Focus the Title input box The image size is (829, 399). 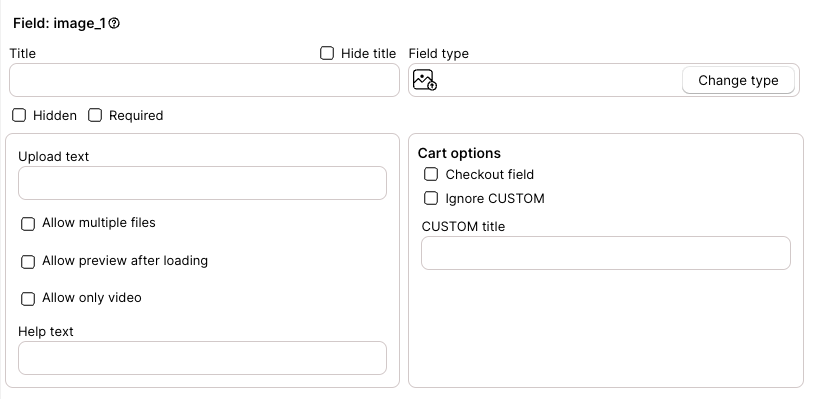[204, 80]
